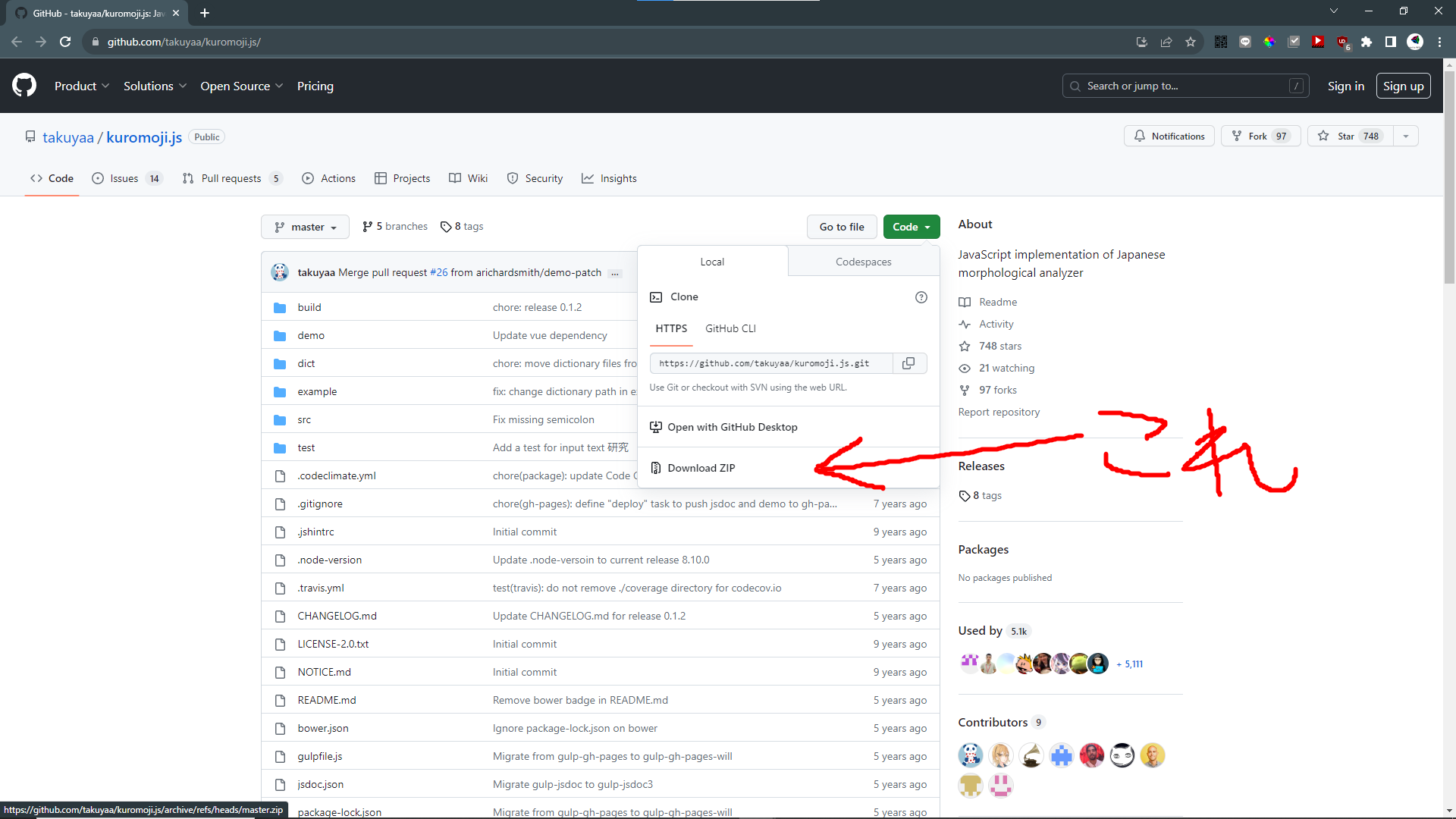Switch to the Codespaces tab

click(862, 261)
